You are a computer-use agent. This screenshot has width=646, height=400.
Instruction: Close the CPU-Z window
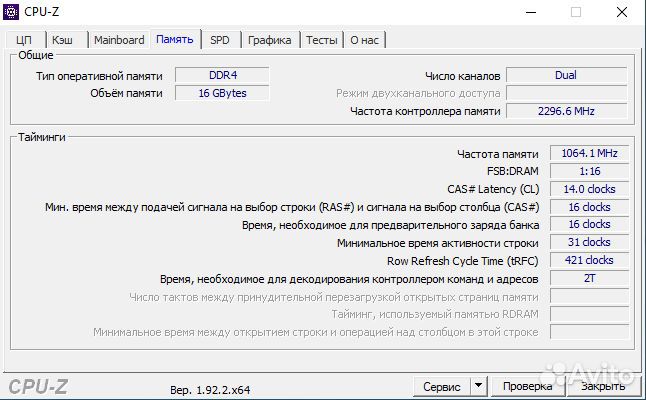622,12
